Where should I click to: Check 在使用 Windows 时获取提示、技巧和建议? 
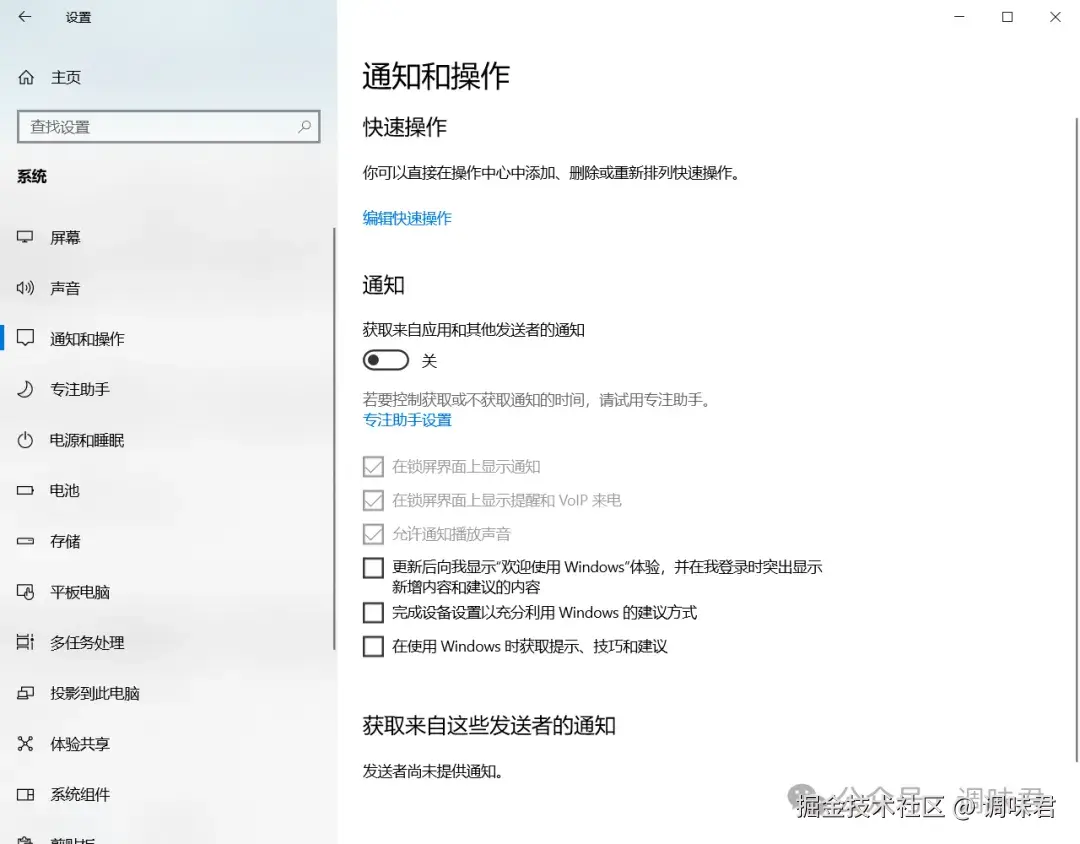[x=373, y=646]
